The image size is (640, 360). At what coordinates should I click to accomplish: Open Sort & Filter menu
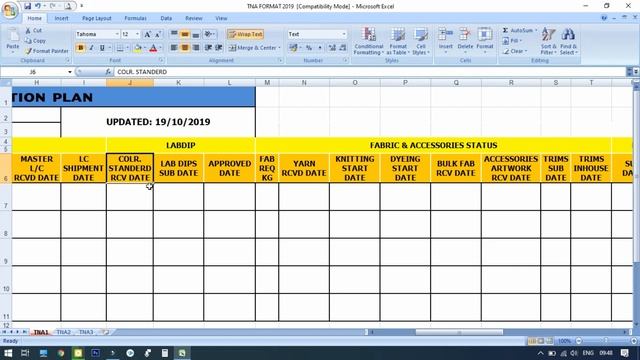tap(549, 41)
